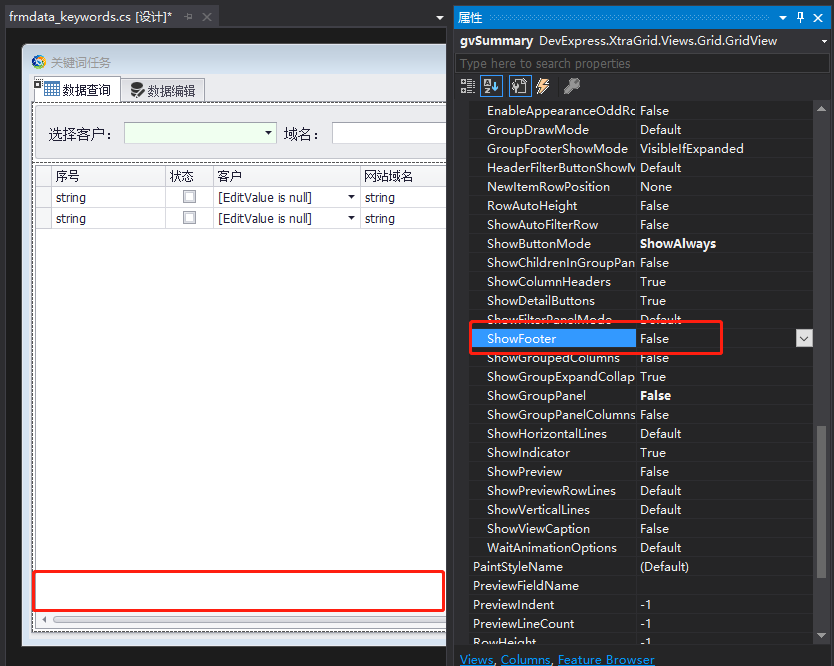Toggle the 状态 checkbox in first grid row
This screenshot has height=666, width=834.
(x=189, y=197)
